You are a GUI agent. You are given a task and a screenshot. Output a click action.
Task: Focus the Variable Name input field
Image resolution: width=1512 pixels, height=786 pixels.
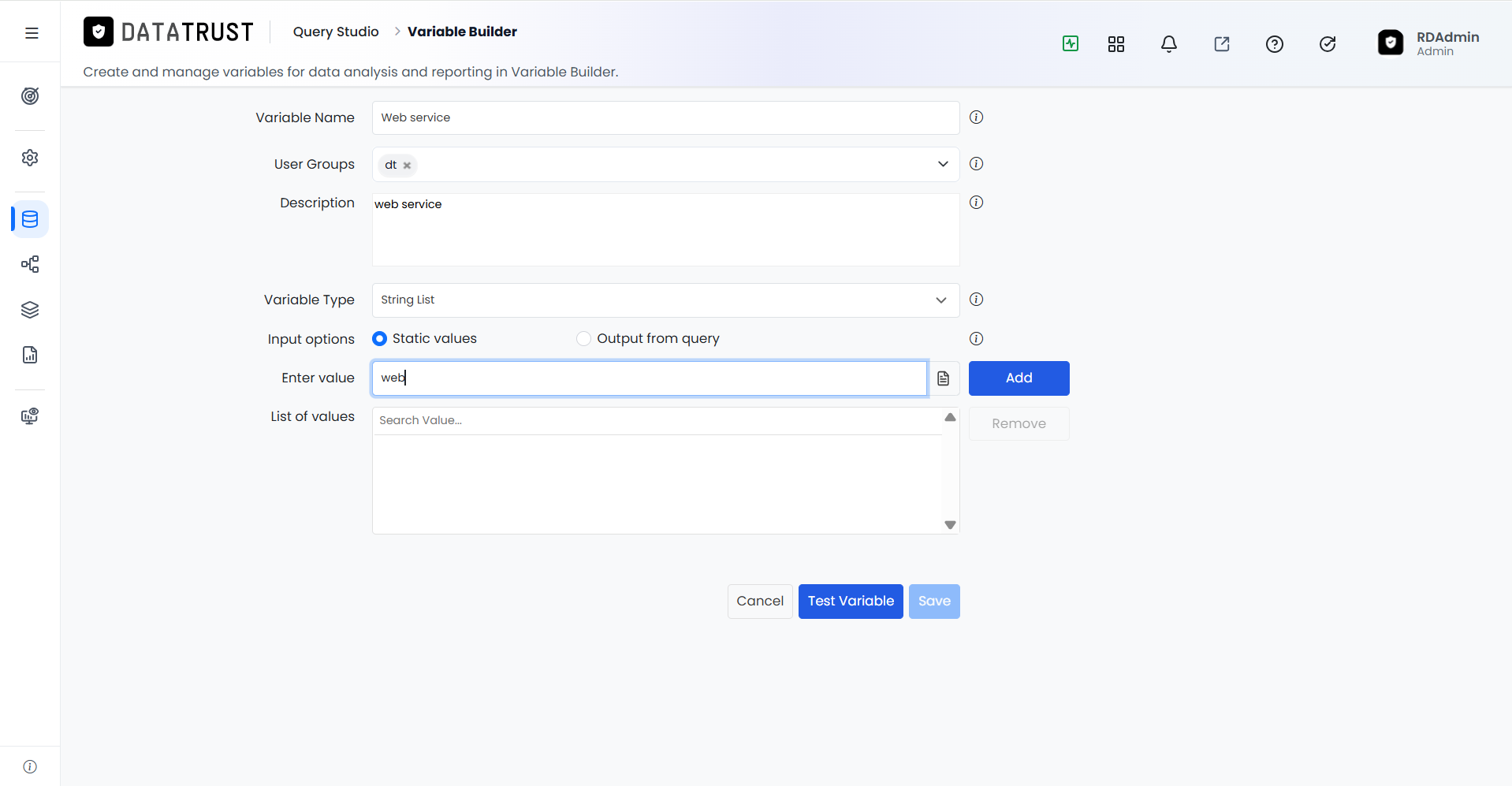(x=665, y=117)
